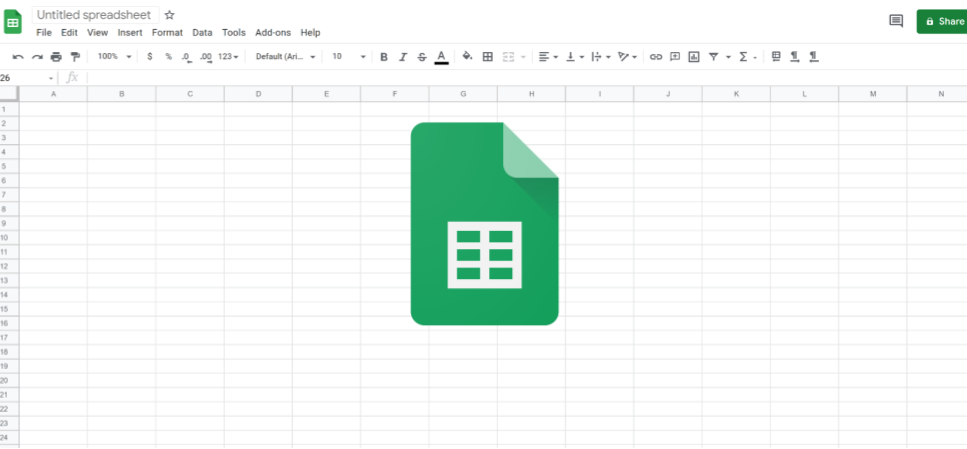967x449 pixels.
Task: Open the Functions sigma menu
Action: point(747,57)
